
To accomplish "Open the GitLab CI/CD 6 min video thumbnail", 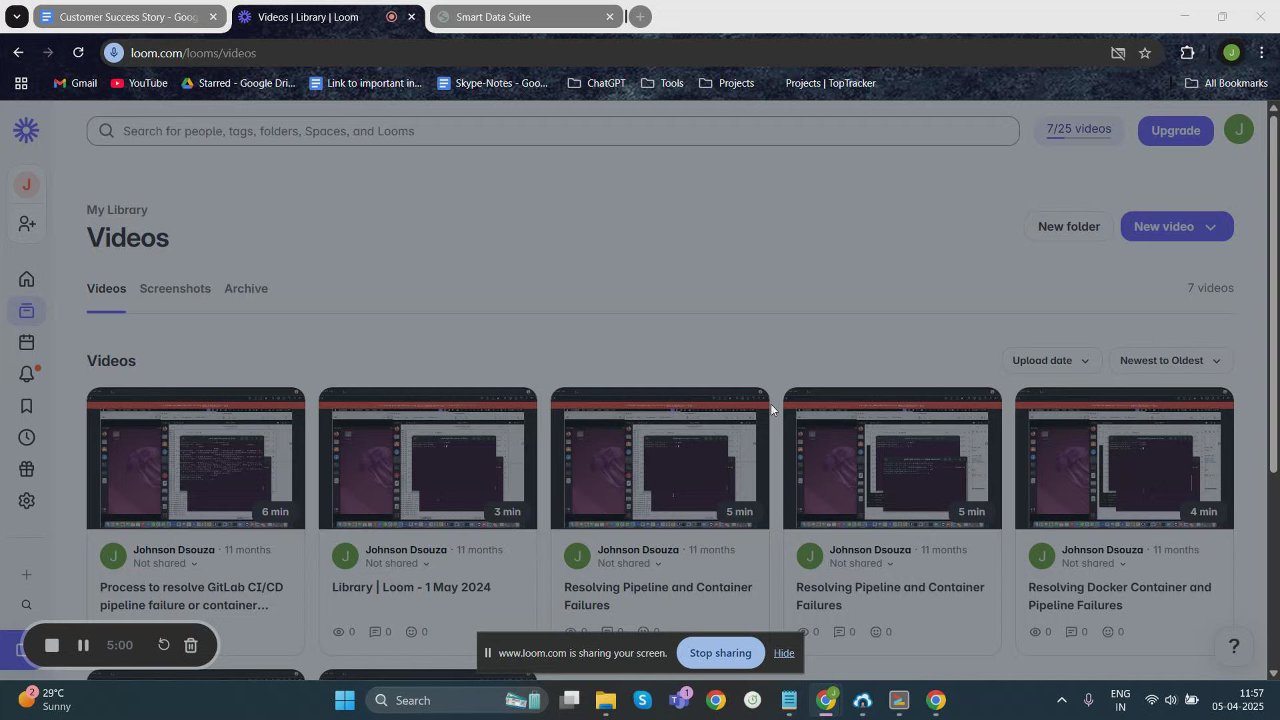I will [x=196, y=458].
